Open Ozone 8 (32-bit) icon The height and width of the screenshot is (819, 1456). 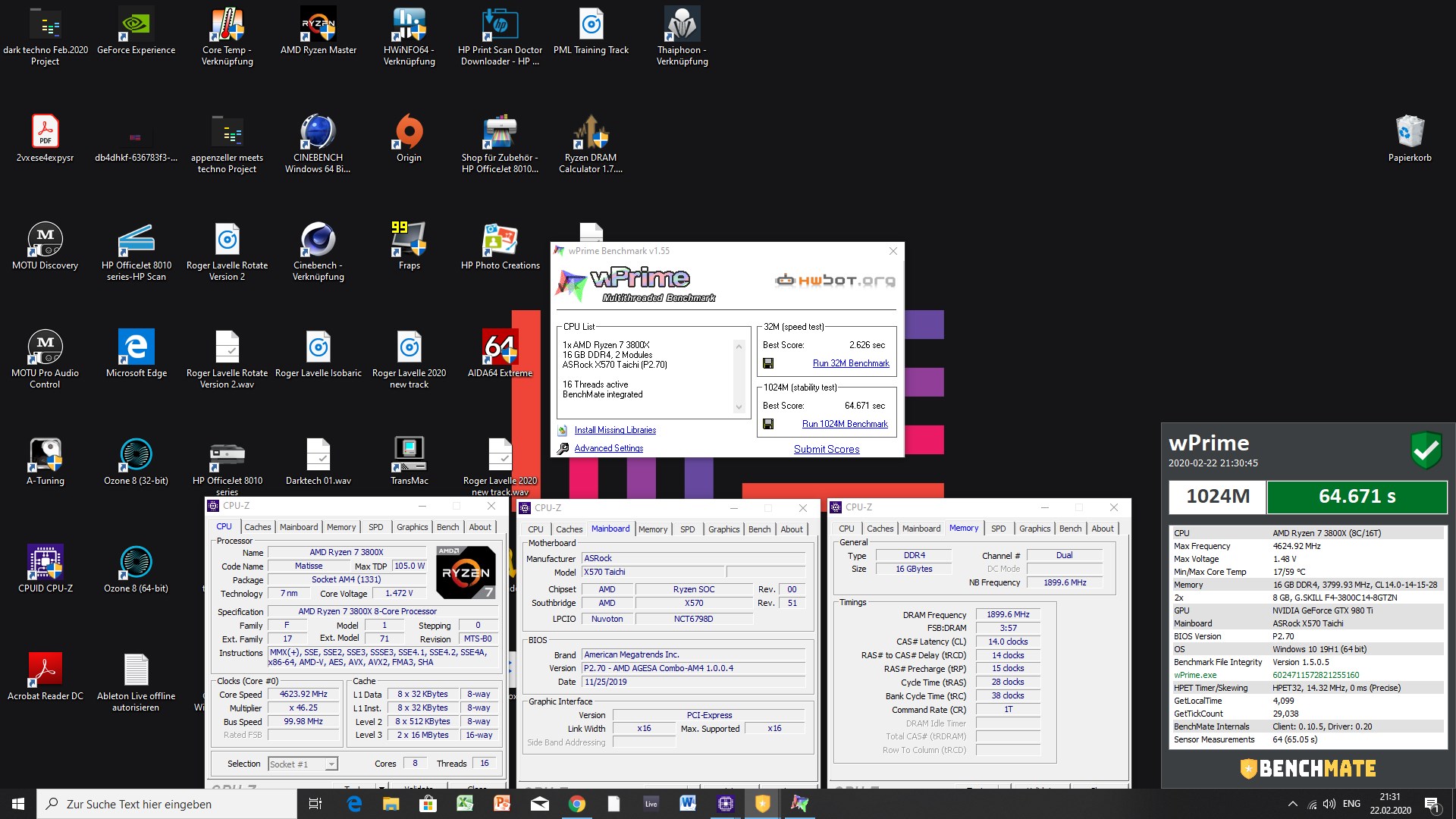[136, 463]
